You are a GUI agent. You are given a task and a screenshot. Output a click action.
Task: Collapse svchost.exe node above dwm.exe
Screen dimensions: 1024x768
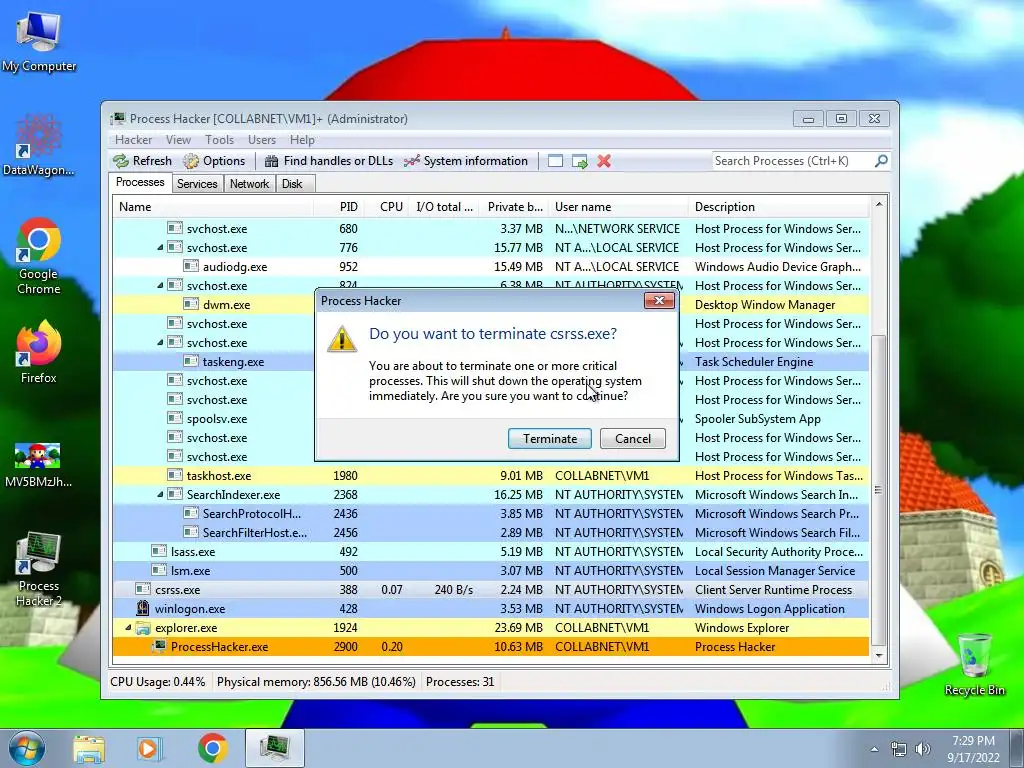160,285
